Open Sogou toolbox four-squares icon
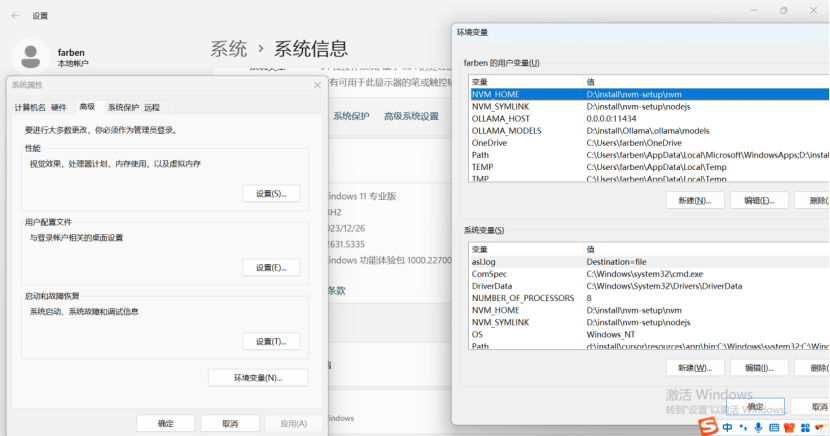830x436 pixels. point(805,428)
